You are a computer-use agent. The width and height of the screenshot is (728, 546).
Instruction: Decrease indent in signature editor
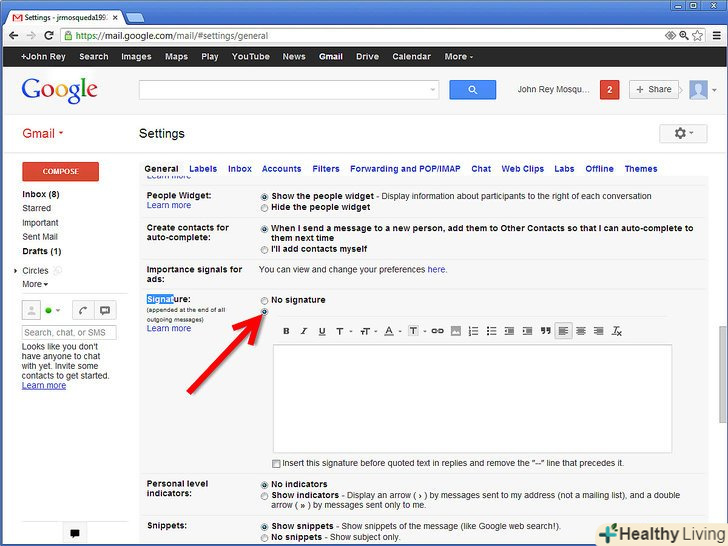tap(509, 331)
